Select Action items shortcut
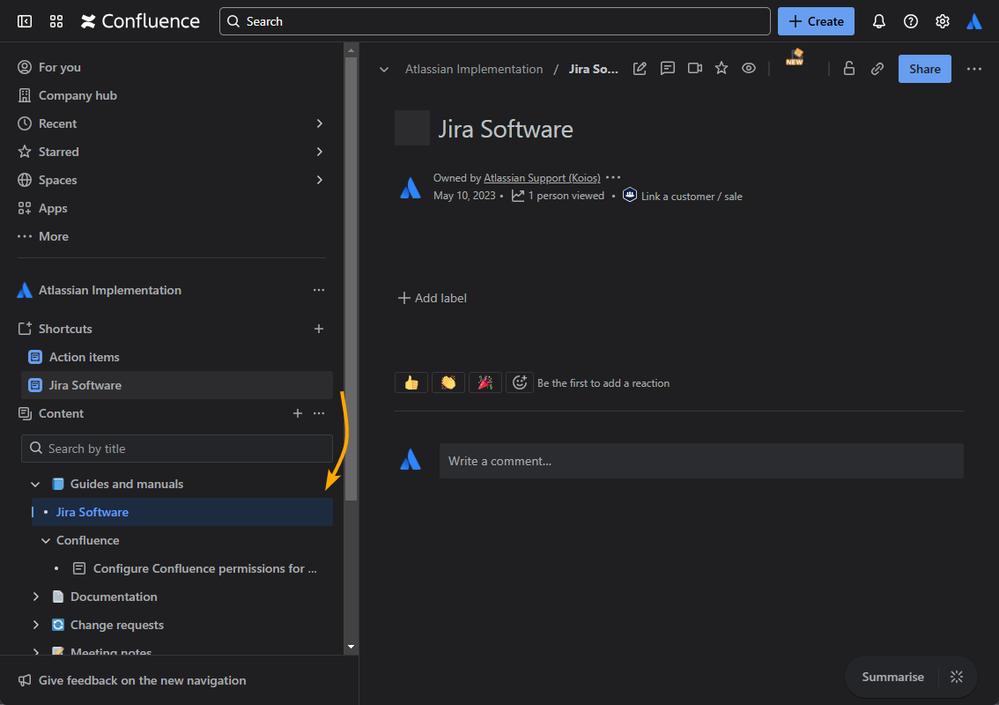 (x=84, y=357)
